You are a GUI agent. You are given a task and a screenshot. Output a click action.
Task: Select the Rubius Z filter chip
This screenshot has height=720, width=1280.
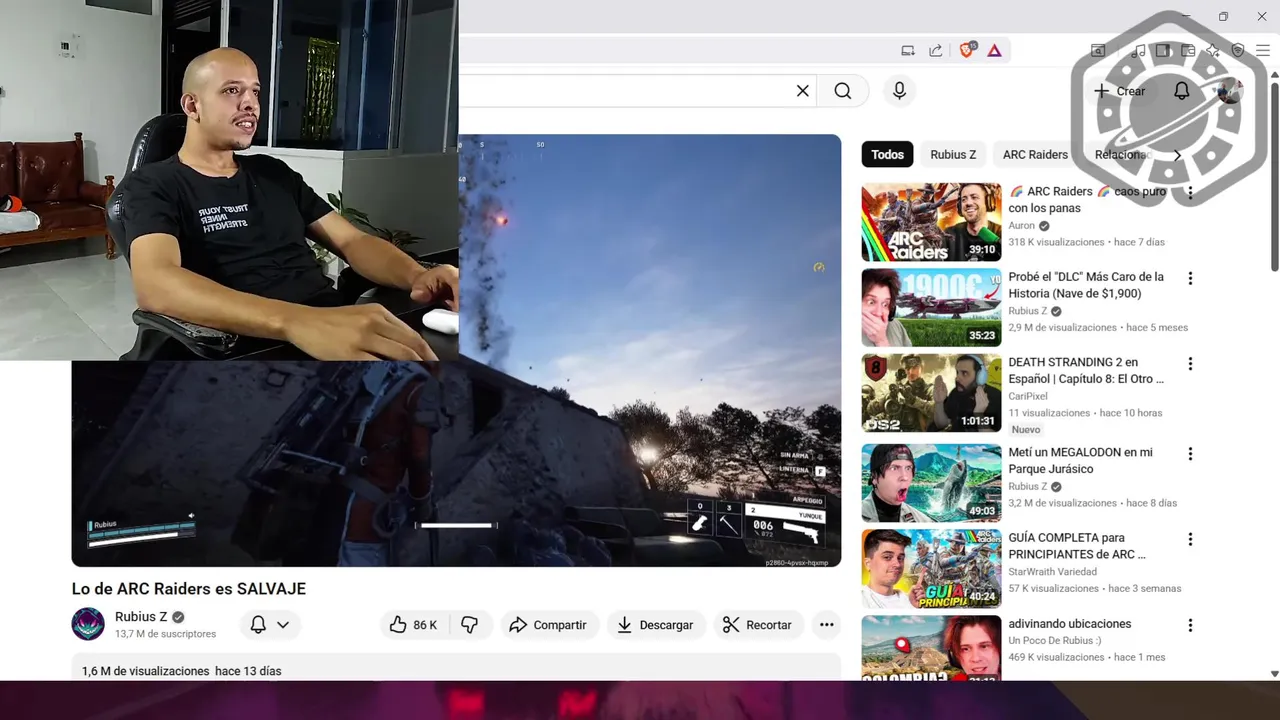coord(953,155)
